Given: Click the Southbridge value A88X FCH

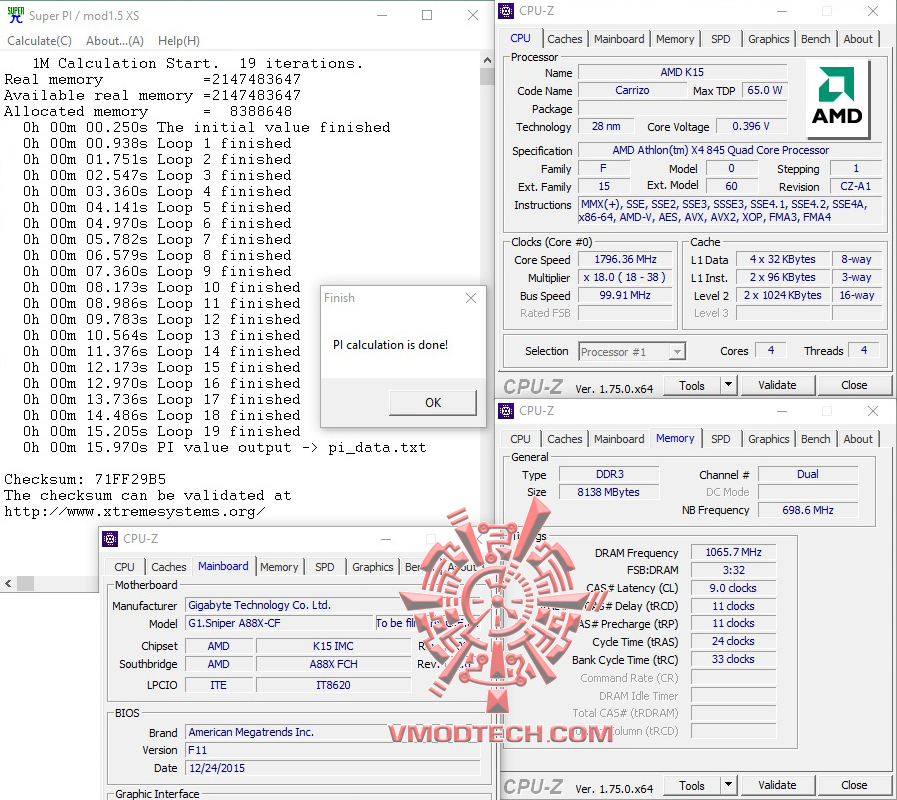Looking at the screenshot, I should point(334,664).
